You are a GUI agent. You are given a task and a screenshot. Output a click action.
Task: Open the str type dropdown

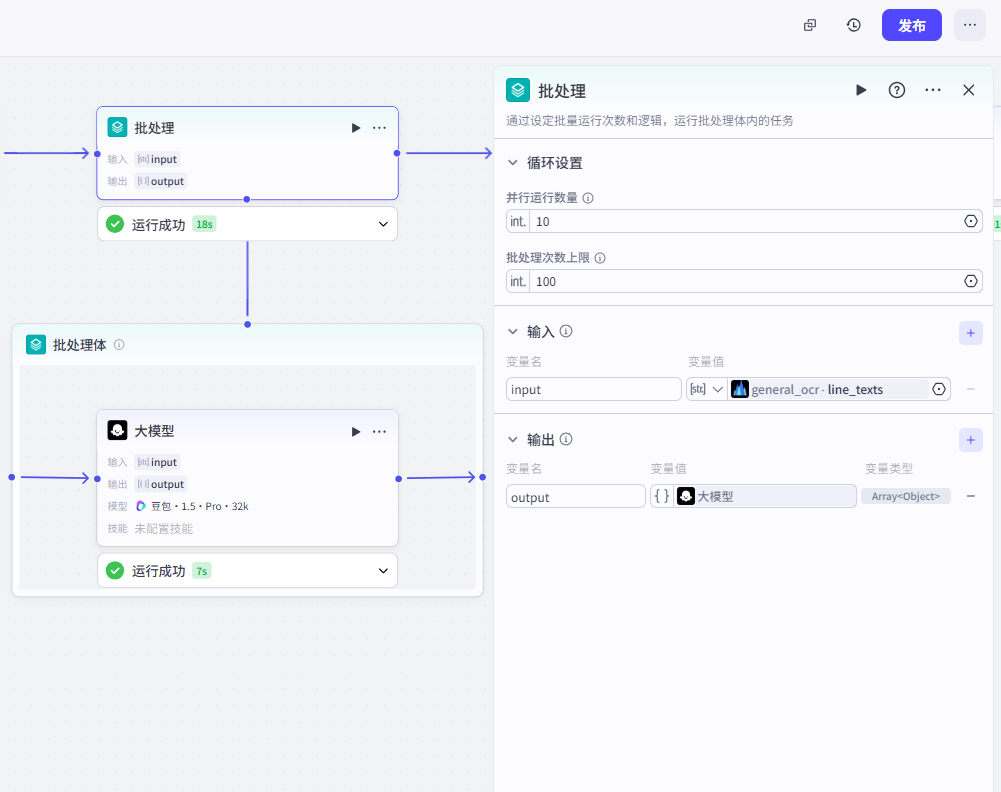click(x=706, y=389)
